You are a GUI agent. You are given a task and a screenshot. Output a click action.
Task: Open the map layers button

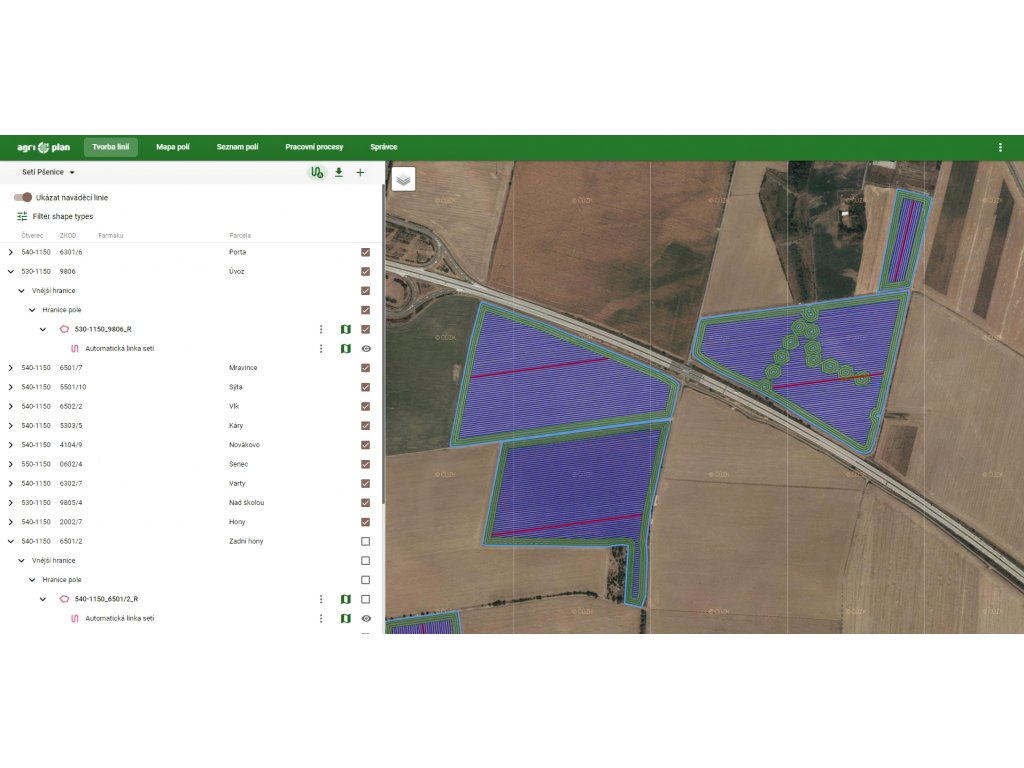pyautogui.click(x=403, y=179)
